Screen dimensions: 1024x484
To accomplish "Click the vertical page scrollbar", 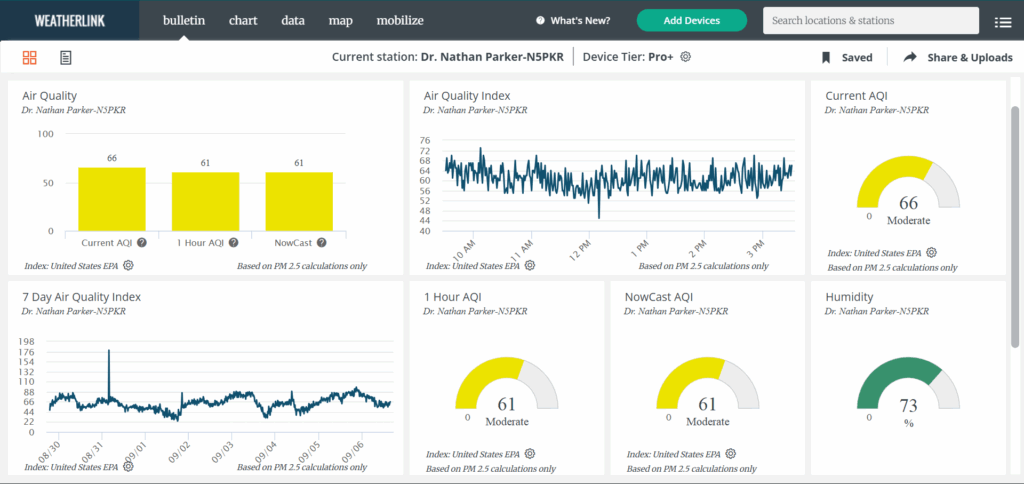I will coord(1016,220).
